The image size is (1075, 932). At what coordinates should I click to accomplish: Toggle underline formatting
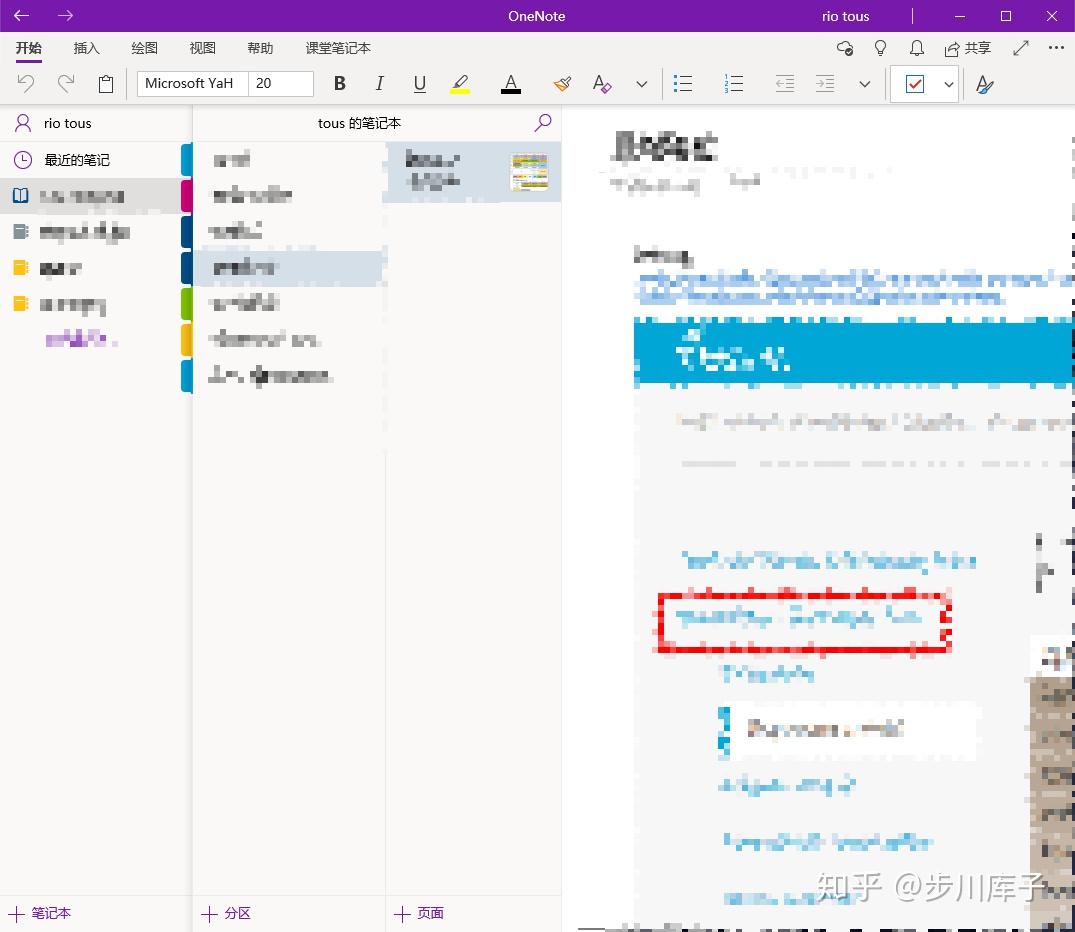point(419,84)
